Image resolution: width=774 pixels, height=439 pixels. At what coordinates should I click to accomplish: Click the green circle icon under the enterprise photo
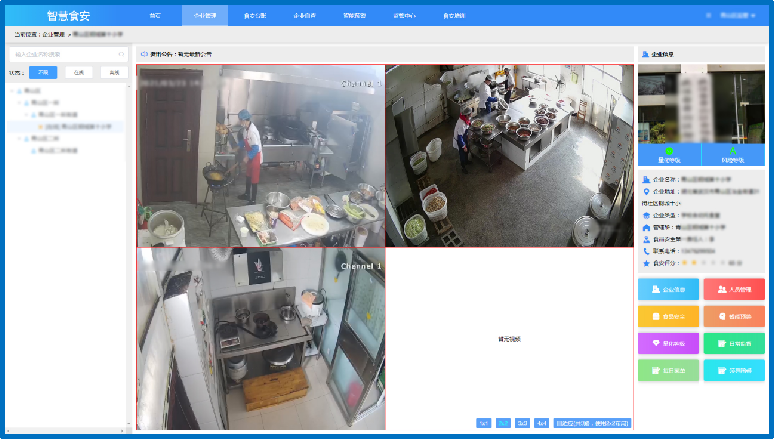click(669, 151)
